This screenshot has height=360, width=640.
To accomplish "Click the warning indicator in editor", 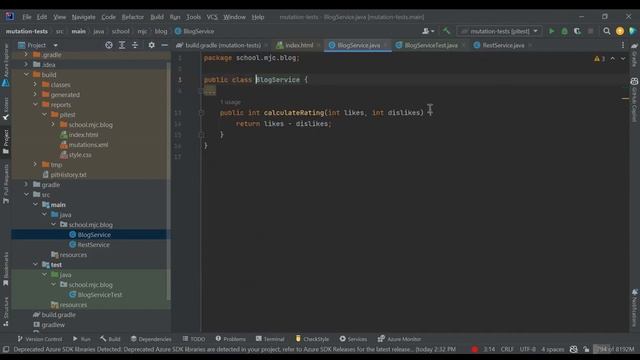I will 600,59.
